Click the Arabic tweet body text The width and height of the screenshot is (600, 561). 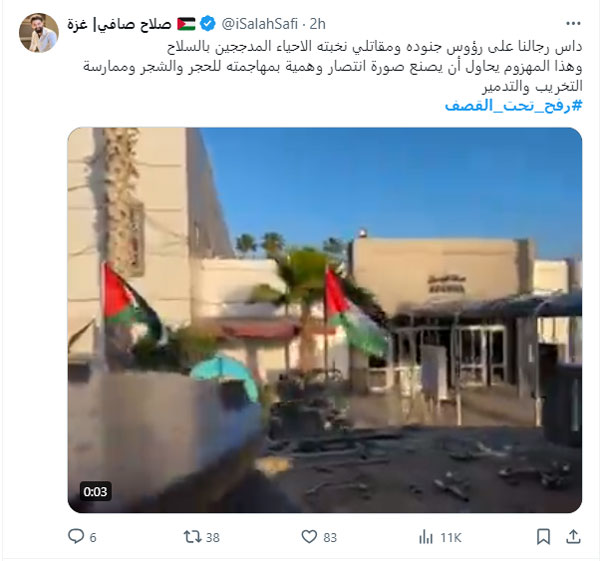pyautogui.click(x=333, y=67)
